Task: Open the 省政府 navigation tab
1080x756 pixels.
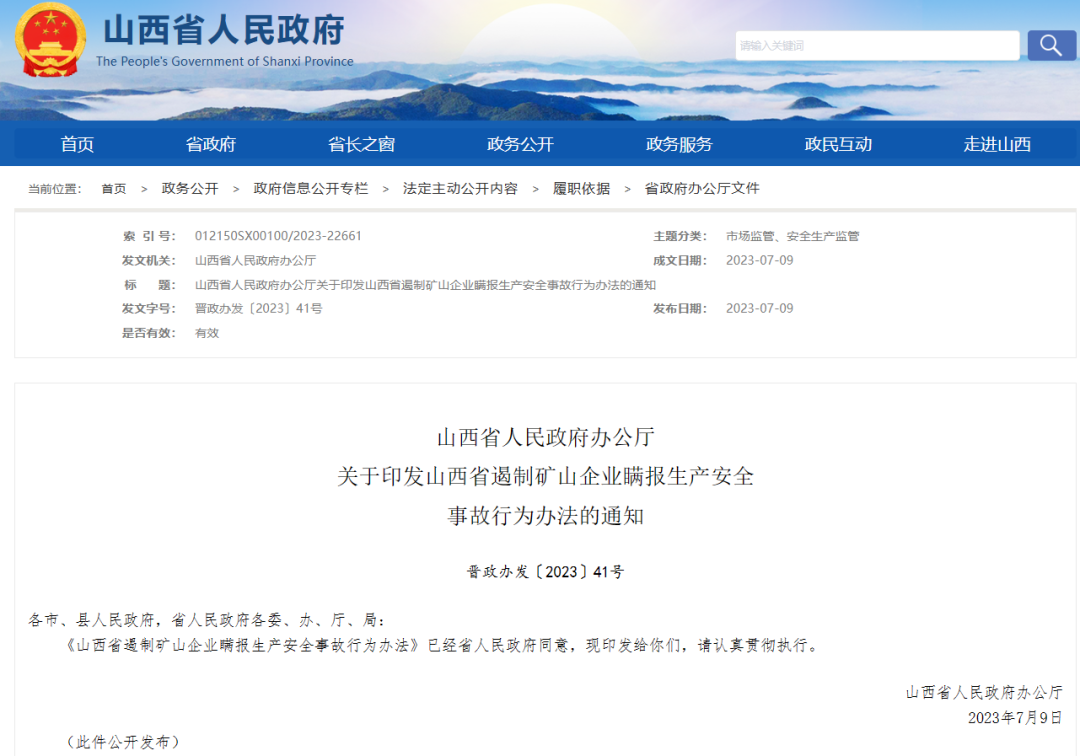Action: tap(211, 144)
